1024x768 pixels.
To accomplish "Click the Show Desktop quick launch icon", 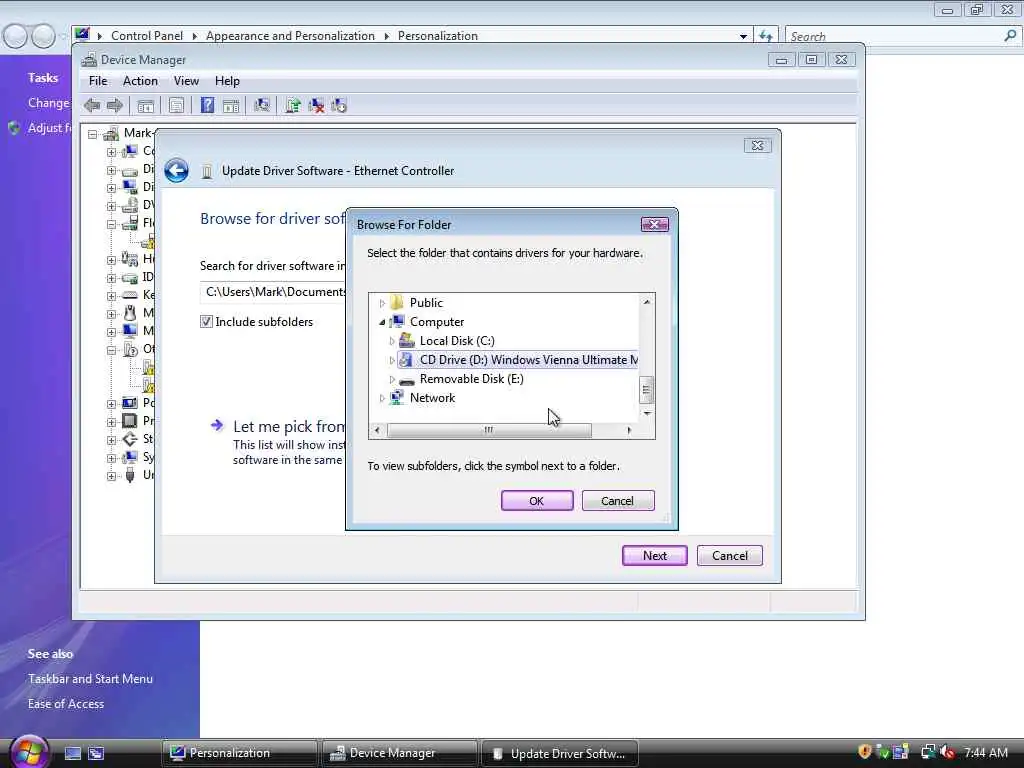I will coord(72,754).
